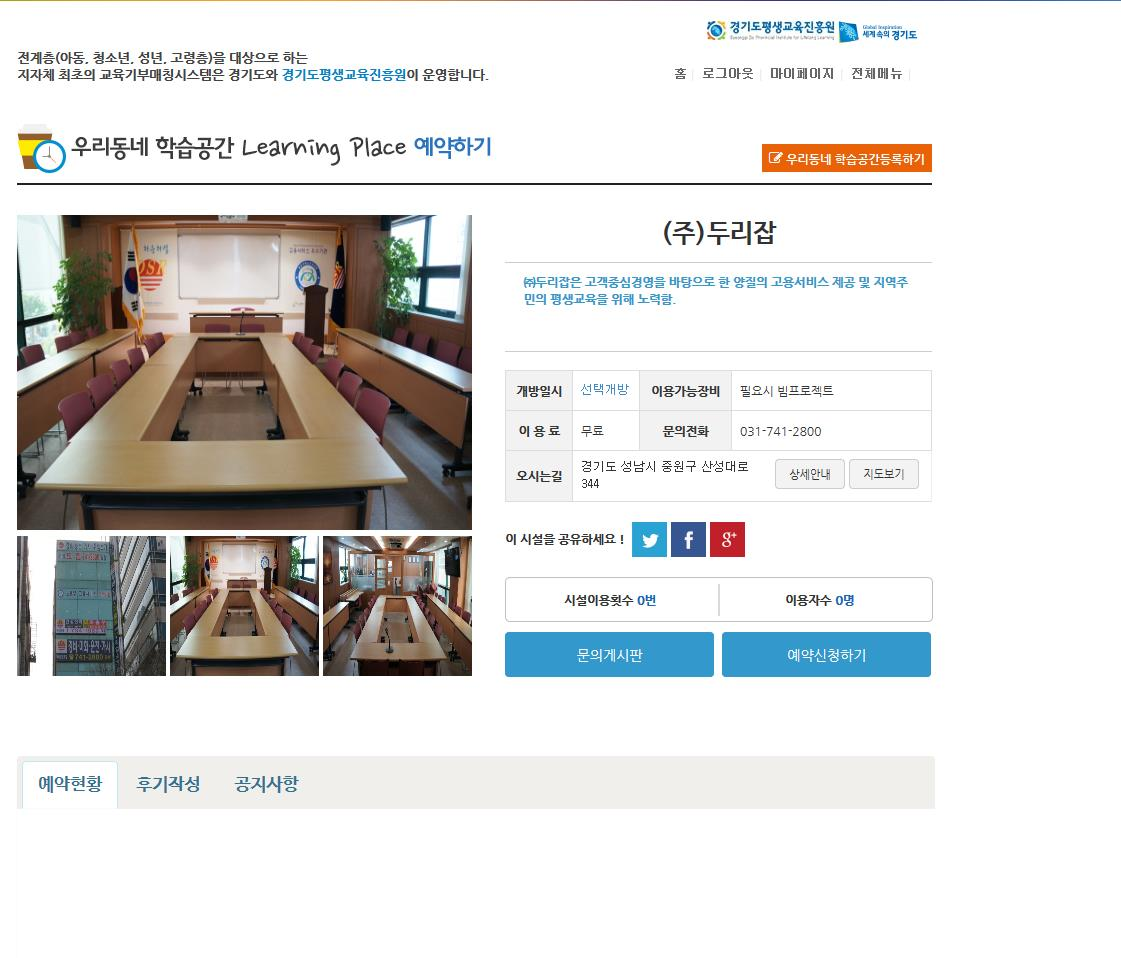Click the 예약신청하기 button
The height and width of the screenshot is (958, 1121).
(826, 654)
